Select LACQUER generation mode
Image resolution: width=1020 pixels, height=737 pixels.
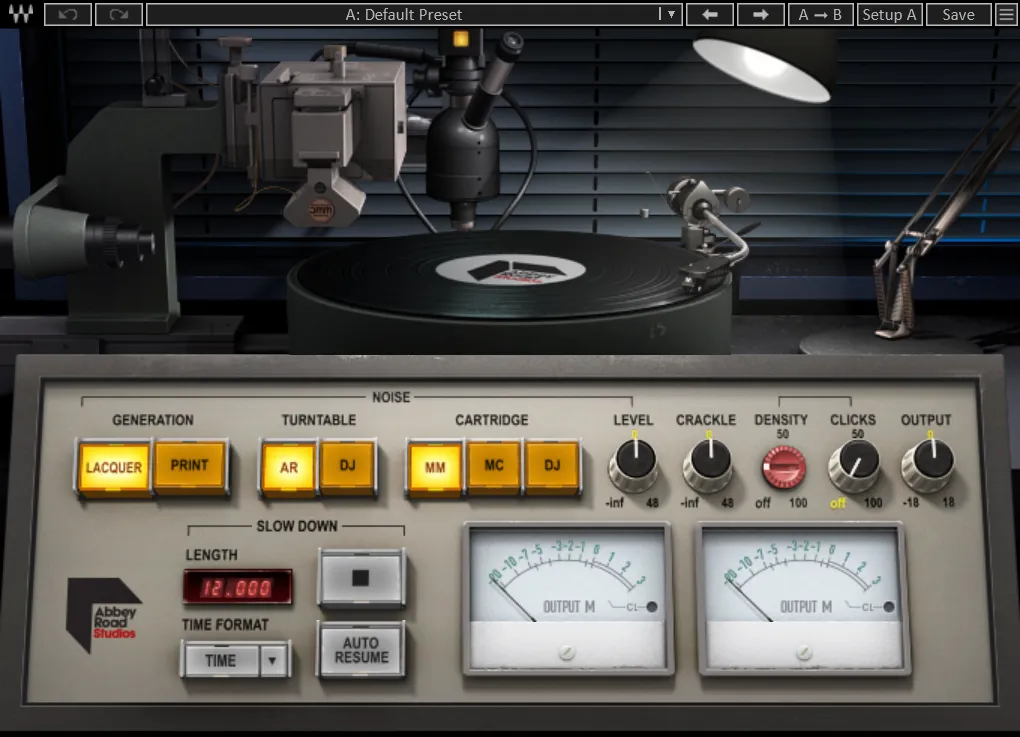coord(113,467)
